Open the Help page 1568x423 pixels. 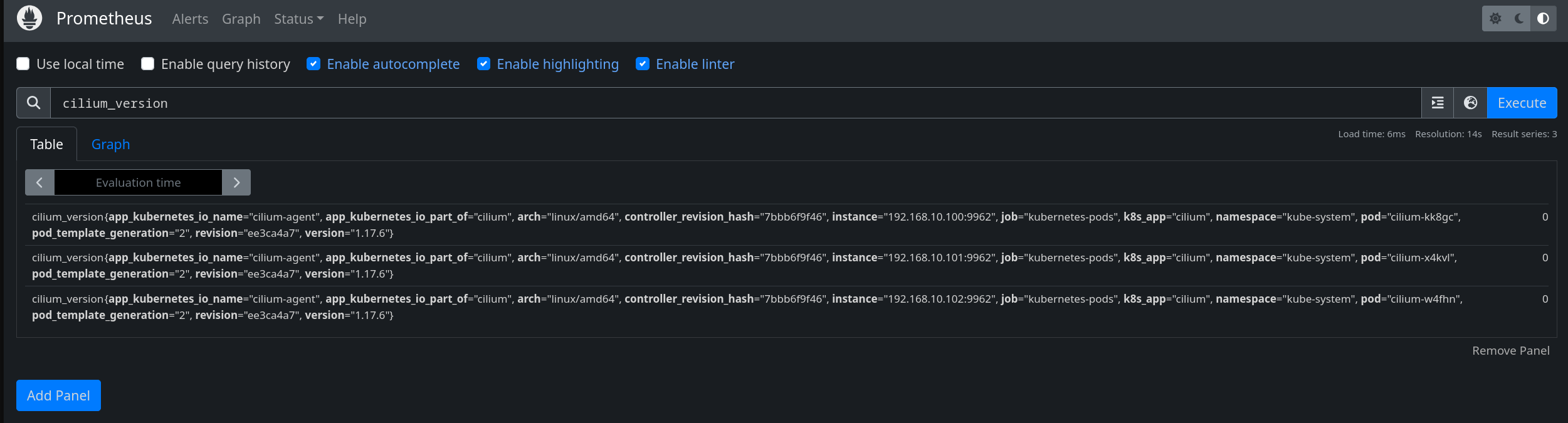(352, 19)
